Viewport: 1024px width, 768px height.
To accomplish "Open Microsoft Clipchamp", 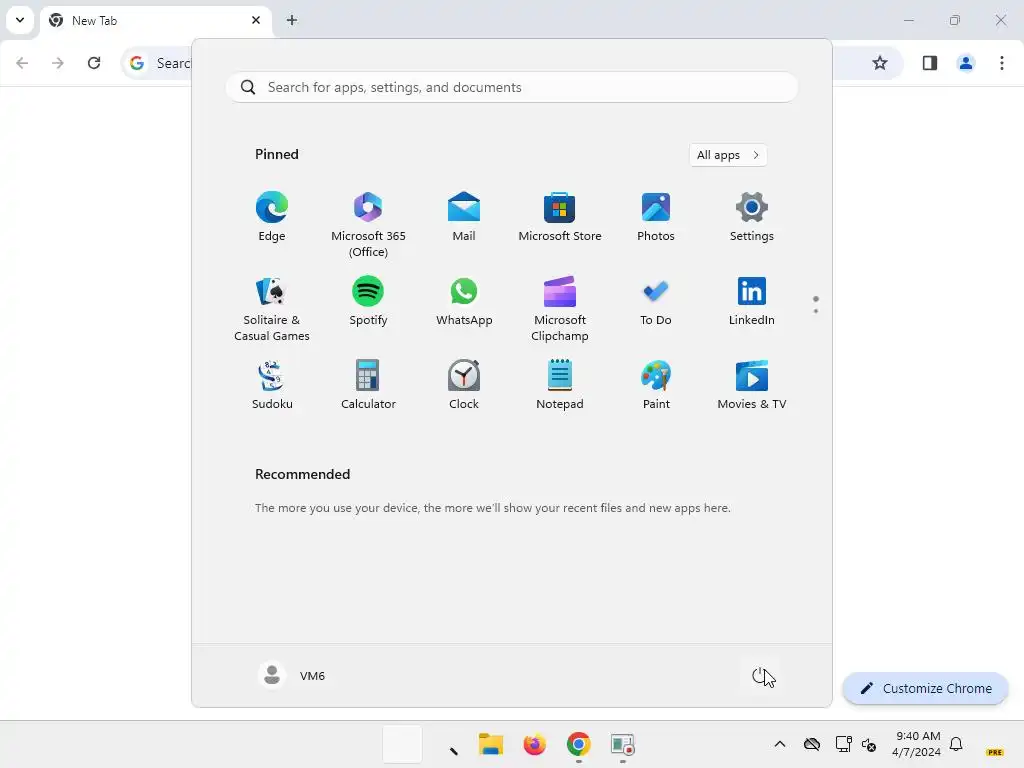I will click(560, 309).
